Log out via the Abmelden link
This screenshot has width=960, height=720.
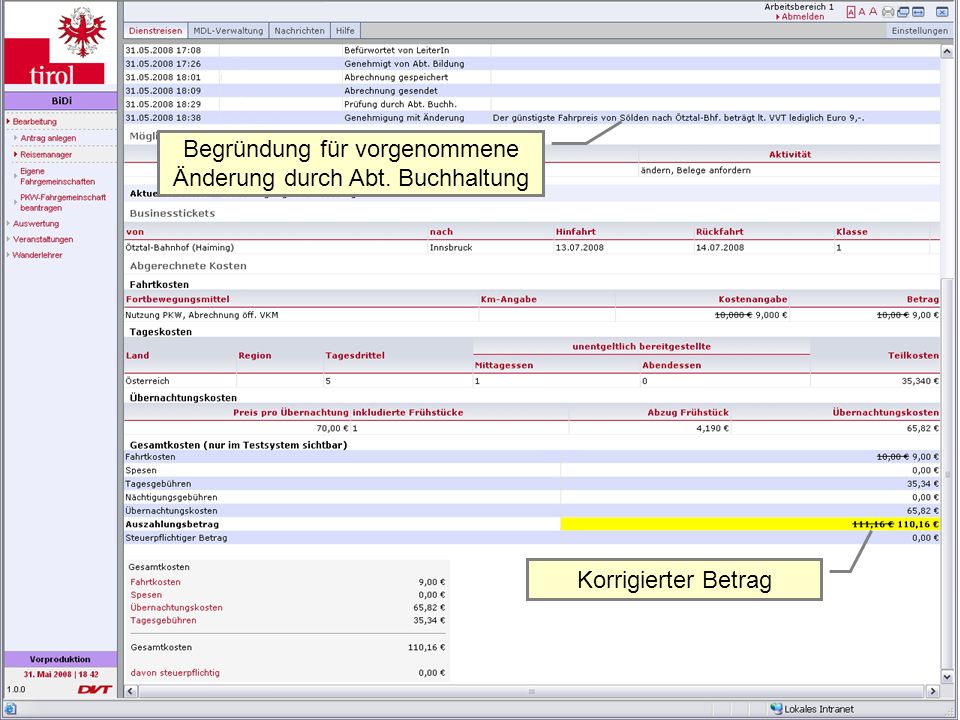coord(802,17)
